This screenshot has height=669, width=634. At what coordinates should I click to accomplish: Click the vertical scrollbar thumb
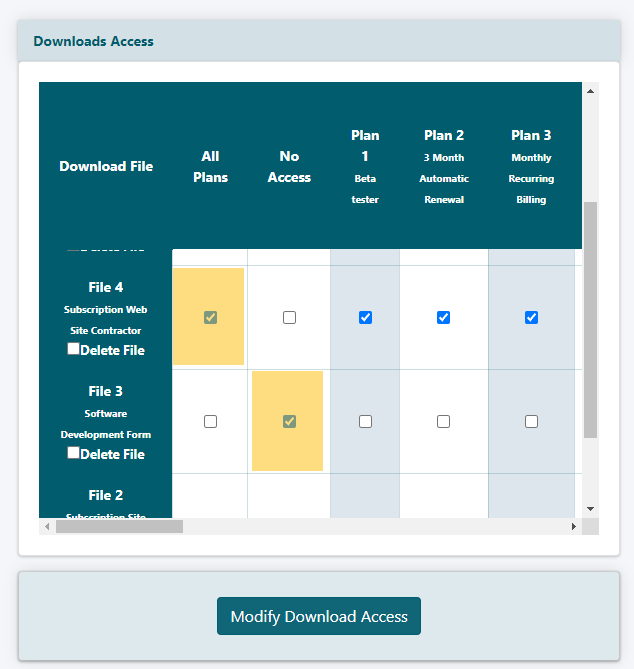590,320
